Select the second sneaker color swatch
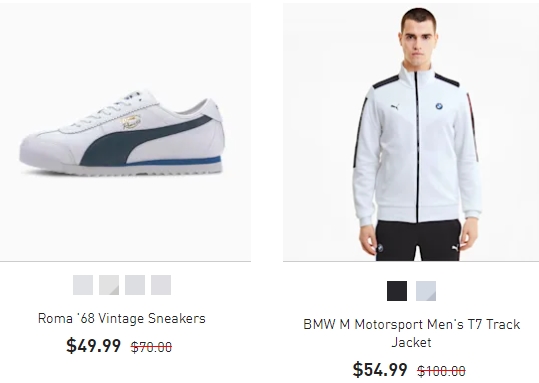The height and width of the screenshot is (383, 539). pos(109,285)
